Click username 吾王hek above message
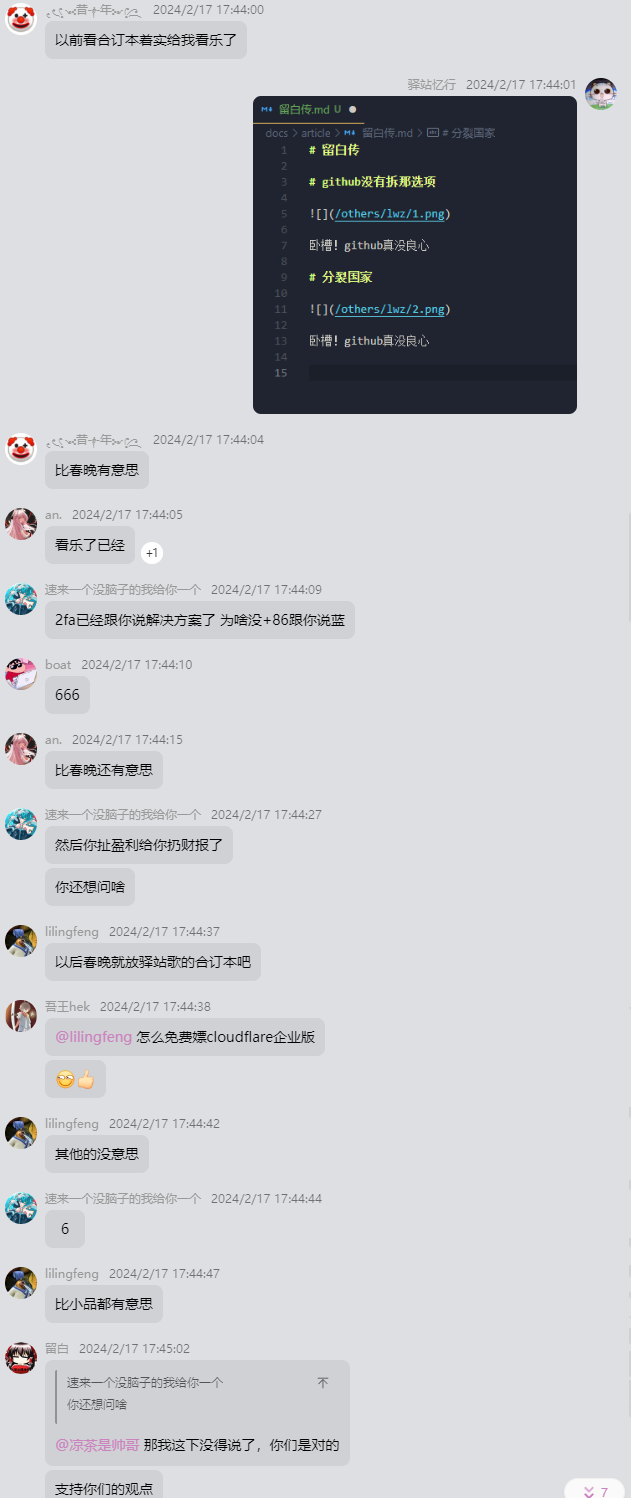This screenshot has height=1498, width=631. [67, 1007]
